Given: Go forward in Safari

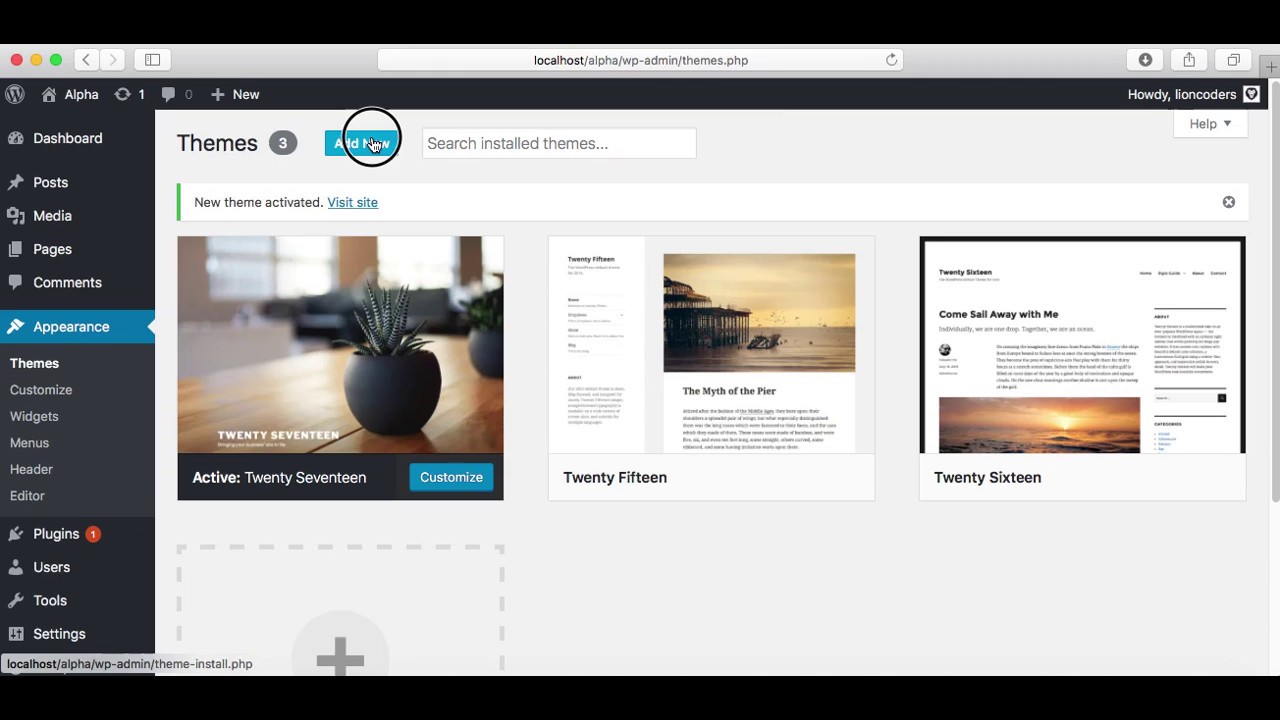Looking at the screenshot, I should (113, 60).
